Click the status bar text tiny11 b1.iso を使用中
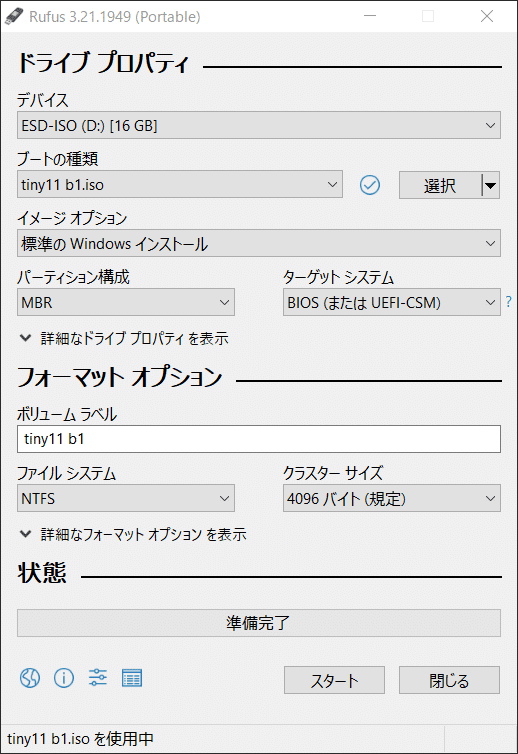518x754 pixels. pos(80,739)
